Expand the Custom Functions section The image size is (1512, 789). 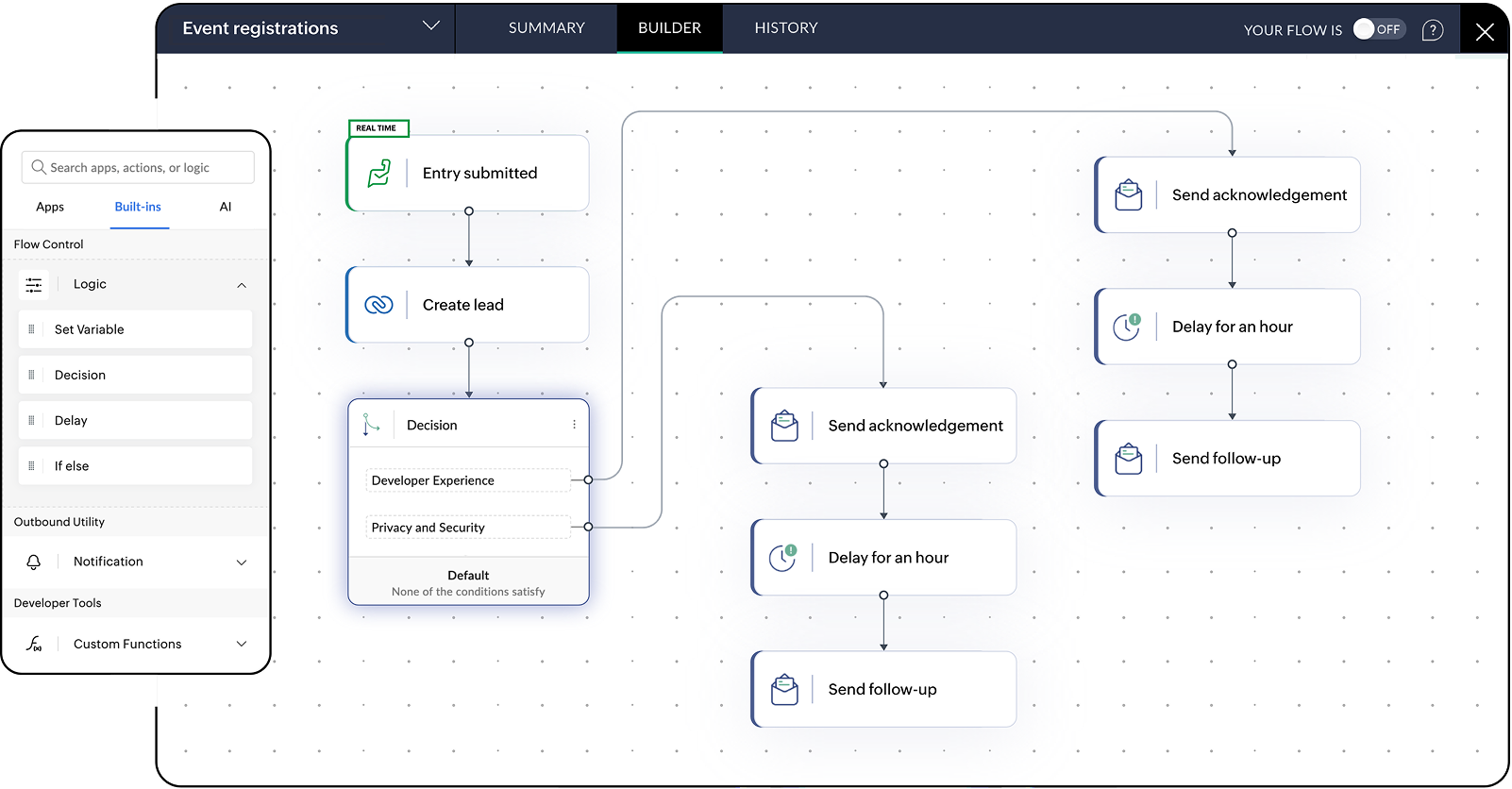point(242,644)
